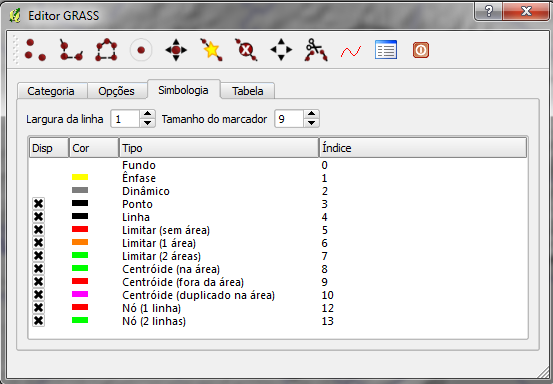
Task: Click the gray Dinâmico color swatch
Action: tap(80, 190)
